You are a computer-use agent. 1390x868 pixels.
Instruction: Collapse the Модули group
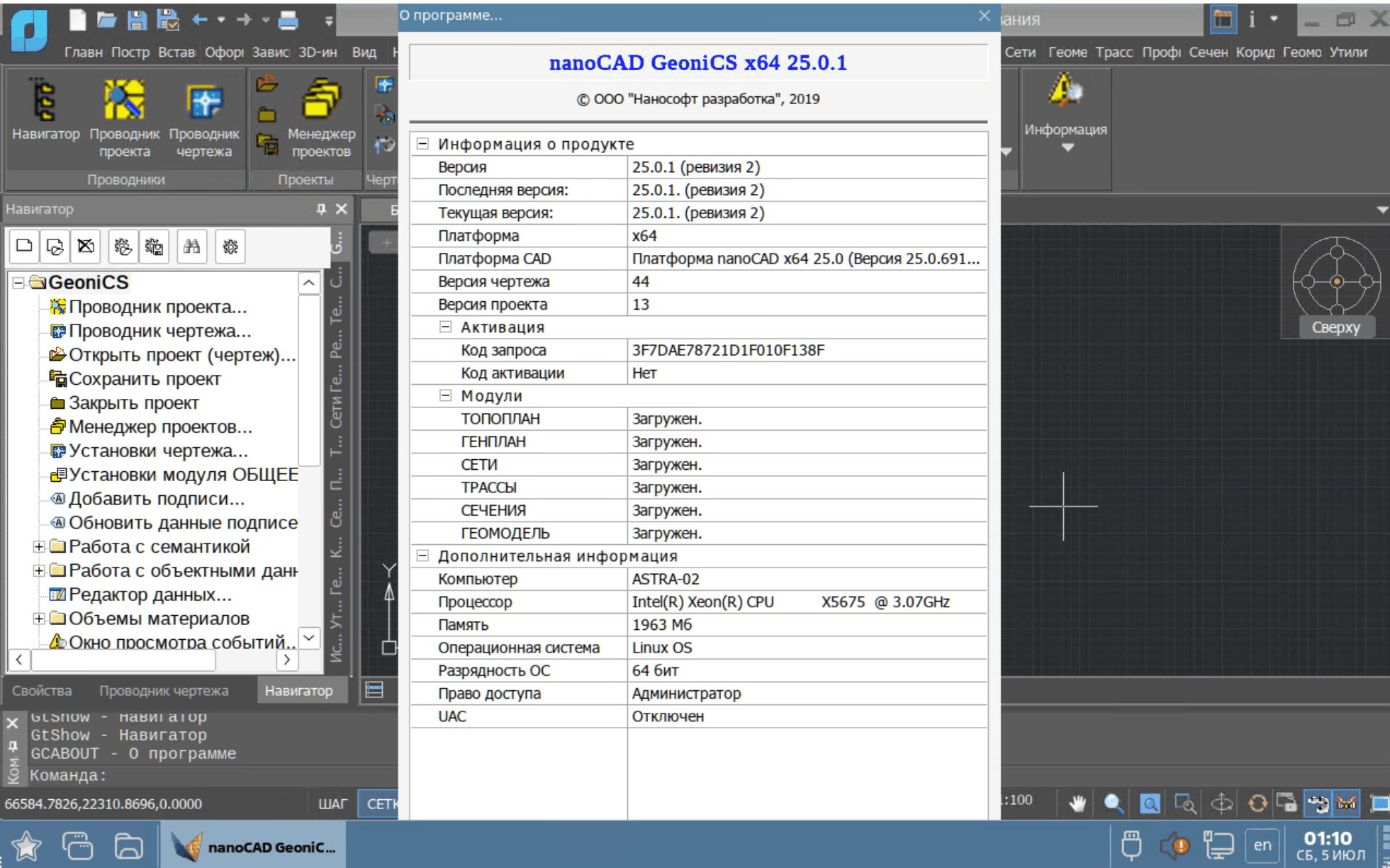click(445, 395)
